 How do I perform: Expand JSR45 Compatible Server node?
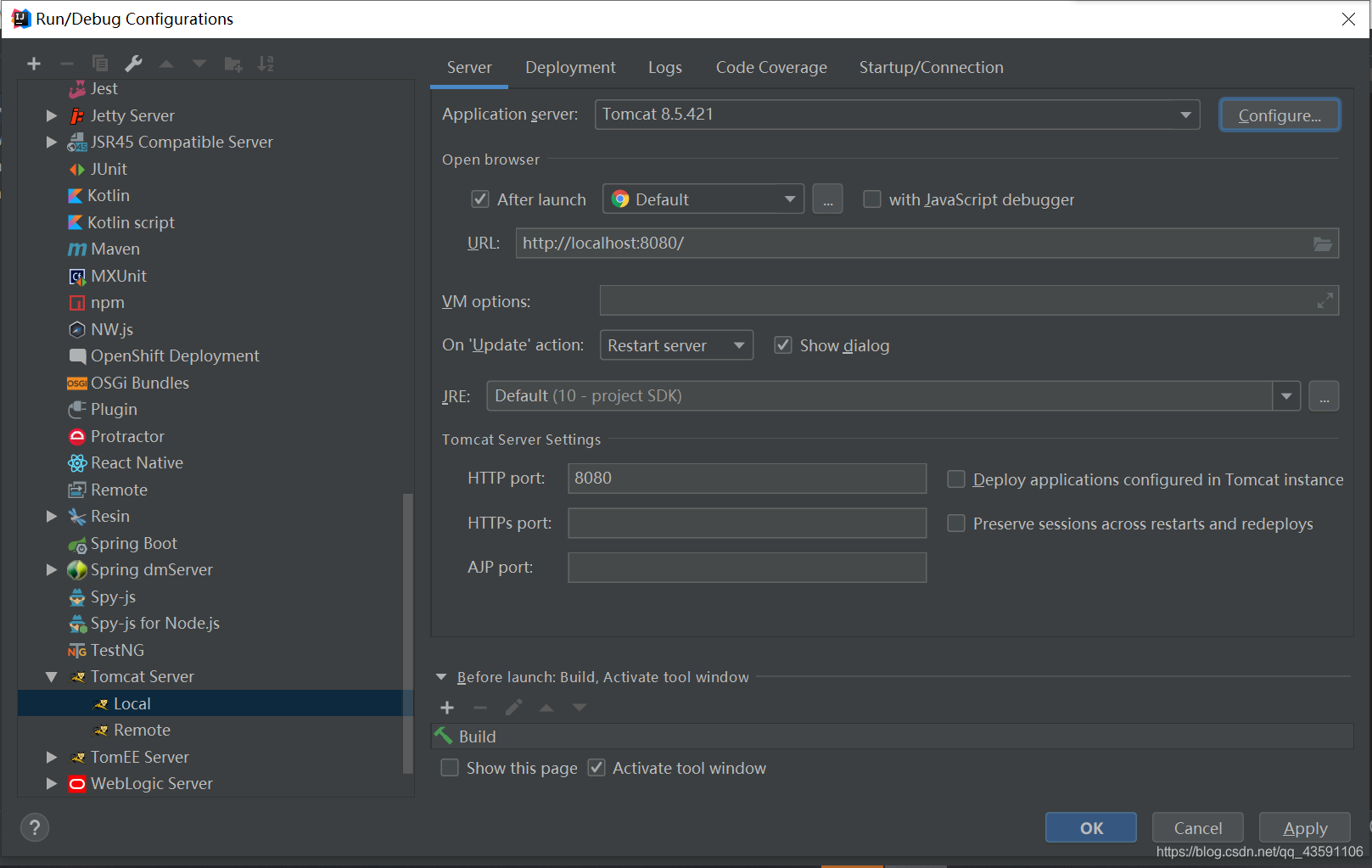tap(52, 142)
